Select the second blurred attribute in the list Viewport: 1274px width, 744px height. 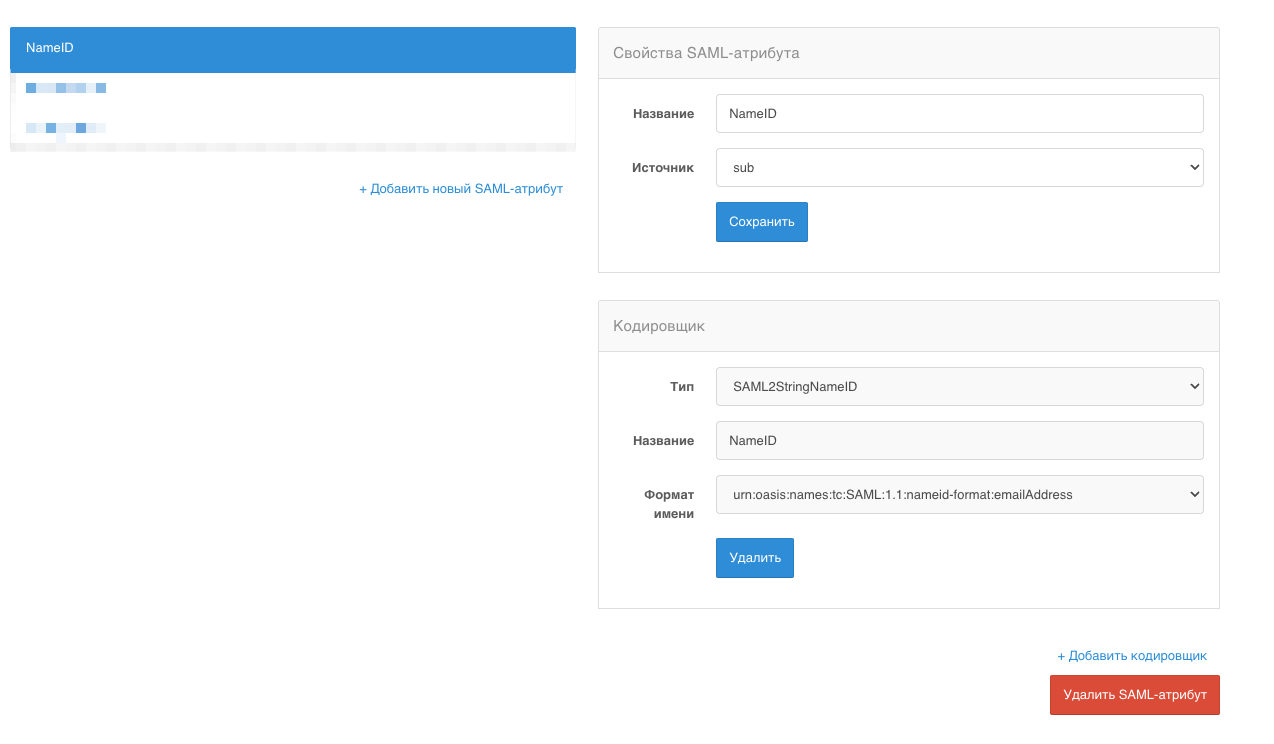[x=66, y=128]
